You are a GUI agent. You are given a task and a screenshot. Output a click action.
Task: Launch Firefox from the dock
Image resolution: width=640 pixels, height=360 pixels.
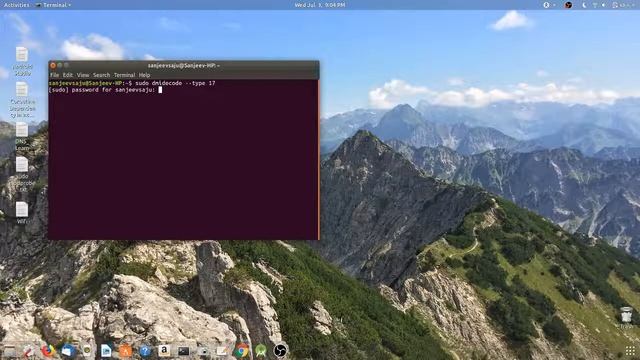[x=48, y=350]
